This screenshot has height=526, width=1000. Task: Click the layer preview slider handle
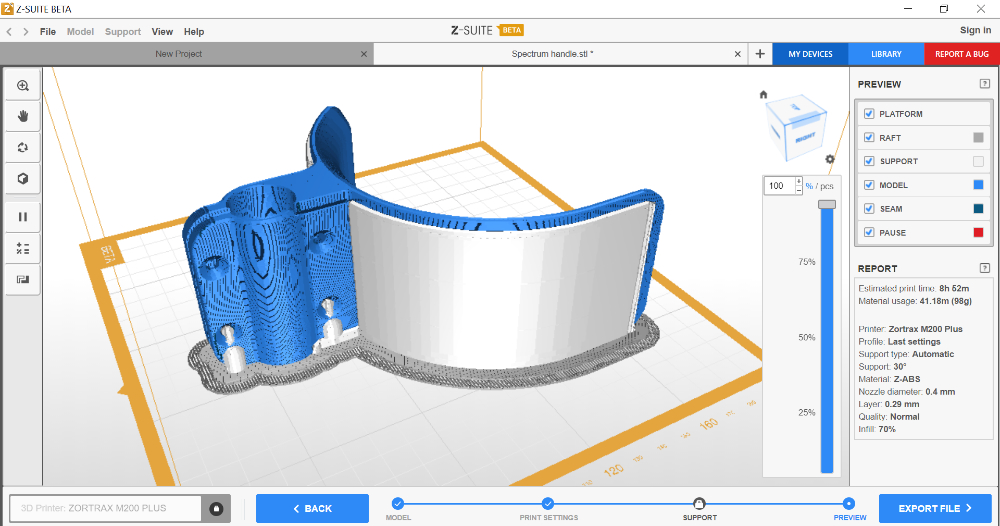827,204
